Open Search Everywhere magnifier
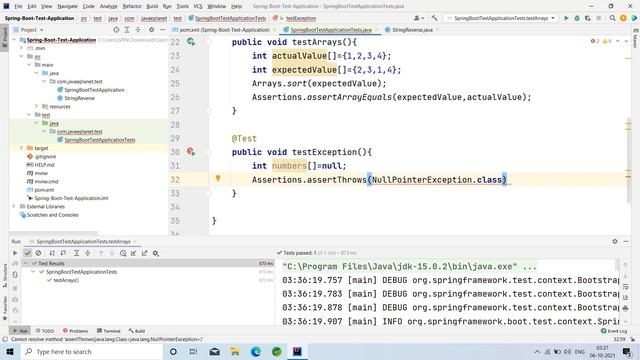 pos(612,18)
